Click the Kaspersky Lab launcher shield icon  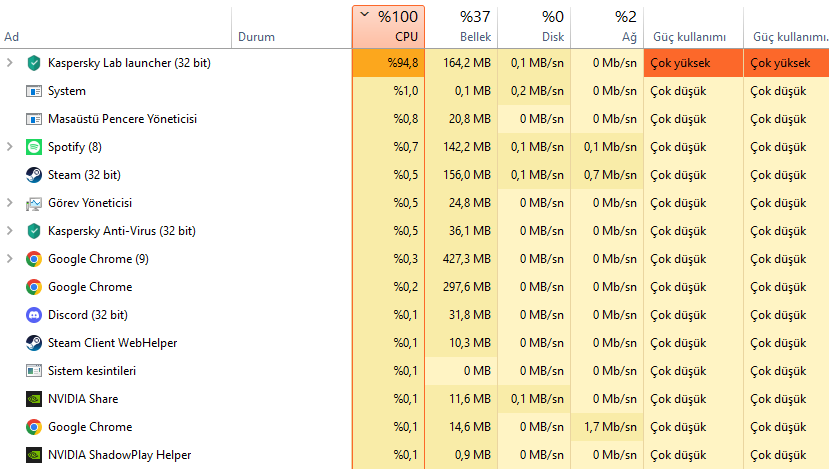33,63
